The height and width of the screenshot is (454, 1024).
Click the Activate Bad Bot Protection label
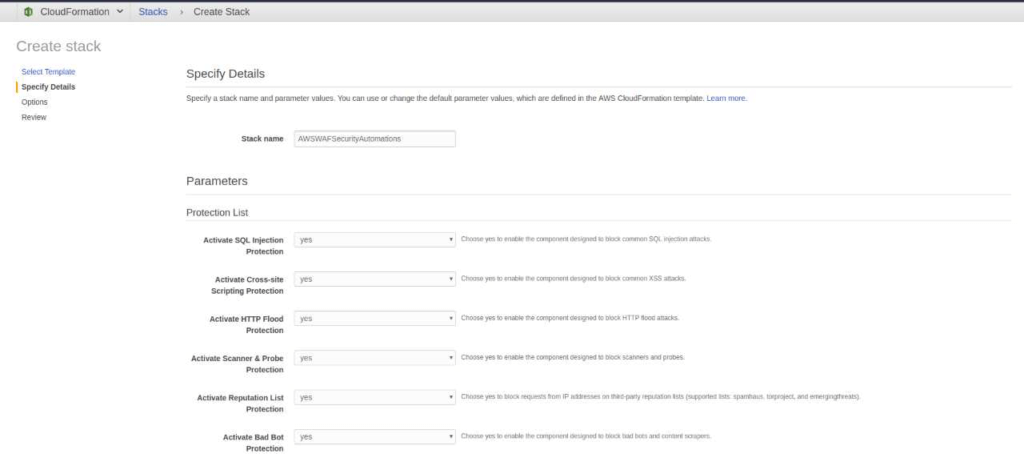[x=253, y=442]
